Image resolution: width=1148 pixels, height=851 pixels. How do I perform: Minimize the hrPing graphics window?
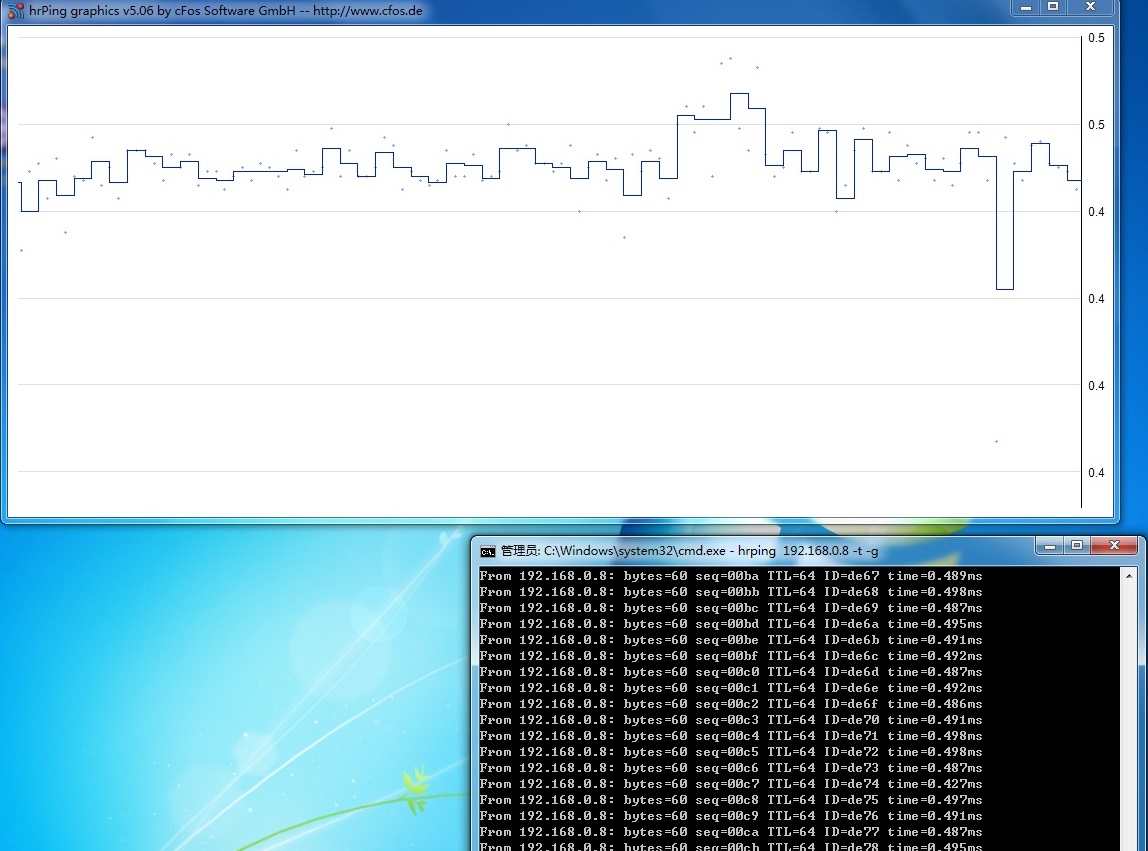pos(1025,8)
